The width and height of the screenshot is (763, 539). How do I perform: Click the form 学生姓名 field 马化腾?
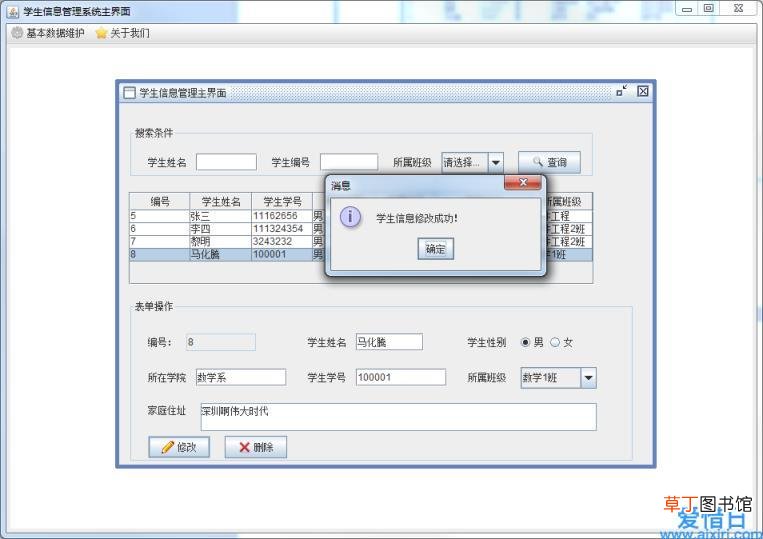389,342
